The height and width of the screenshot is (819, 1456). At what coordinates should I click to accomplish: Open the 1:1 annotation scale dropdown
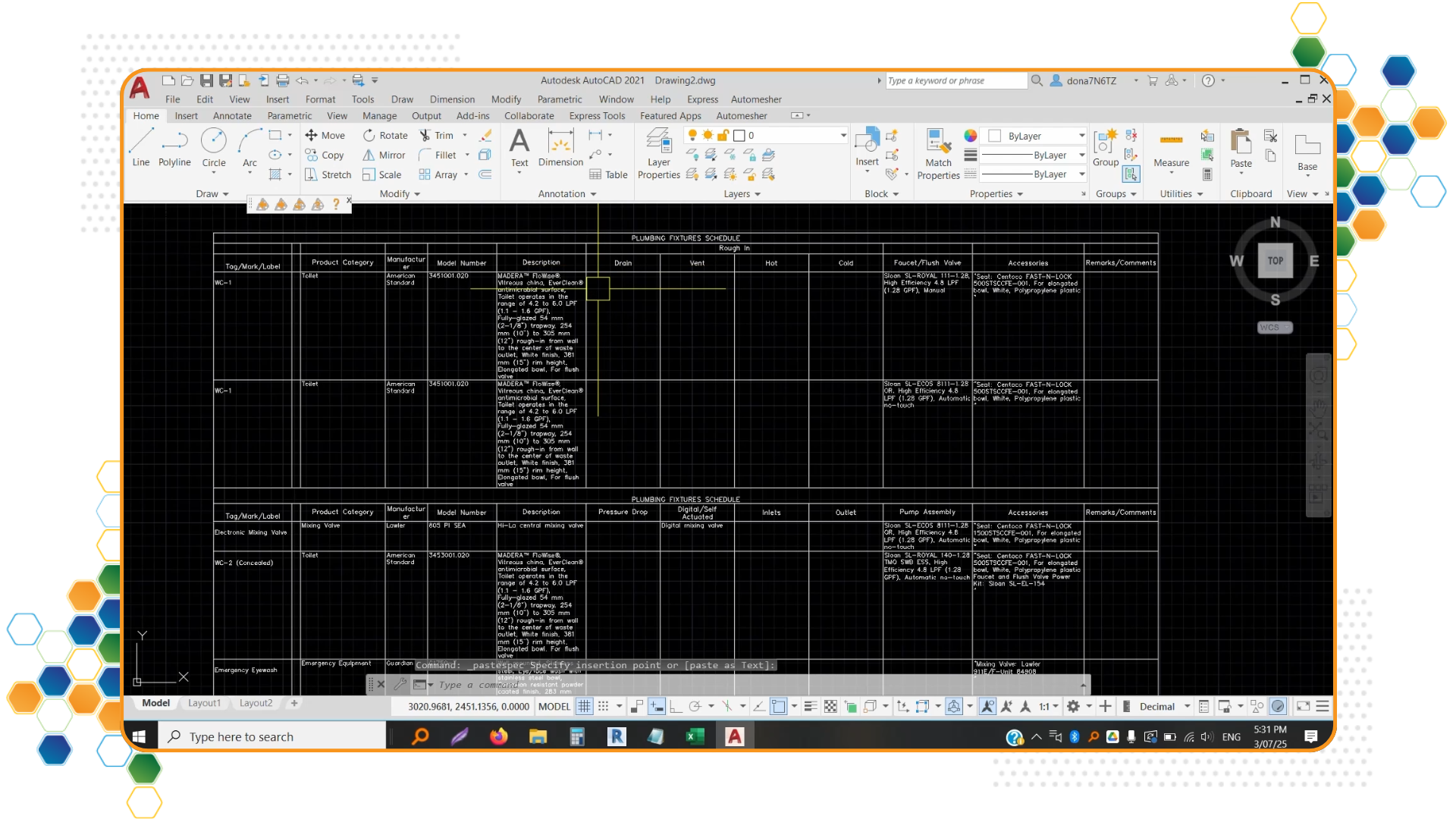pos(1048,706)
